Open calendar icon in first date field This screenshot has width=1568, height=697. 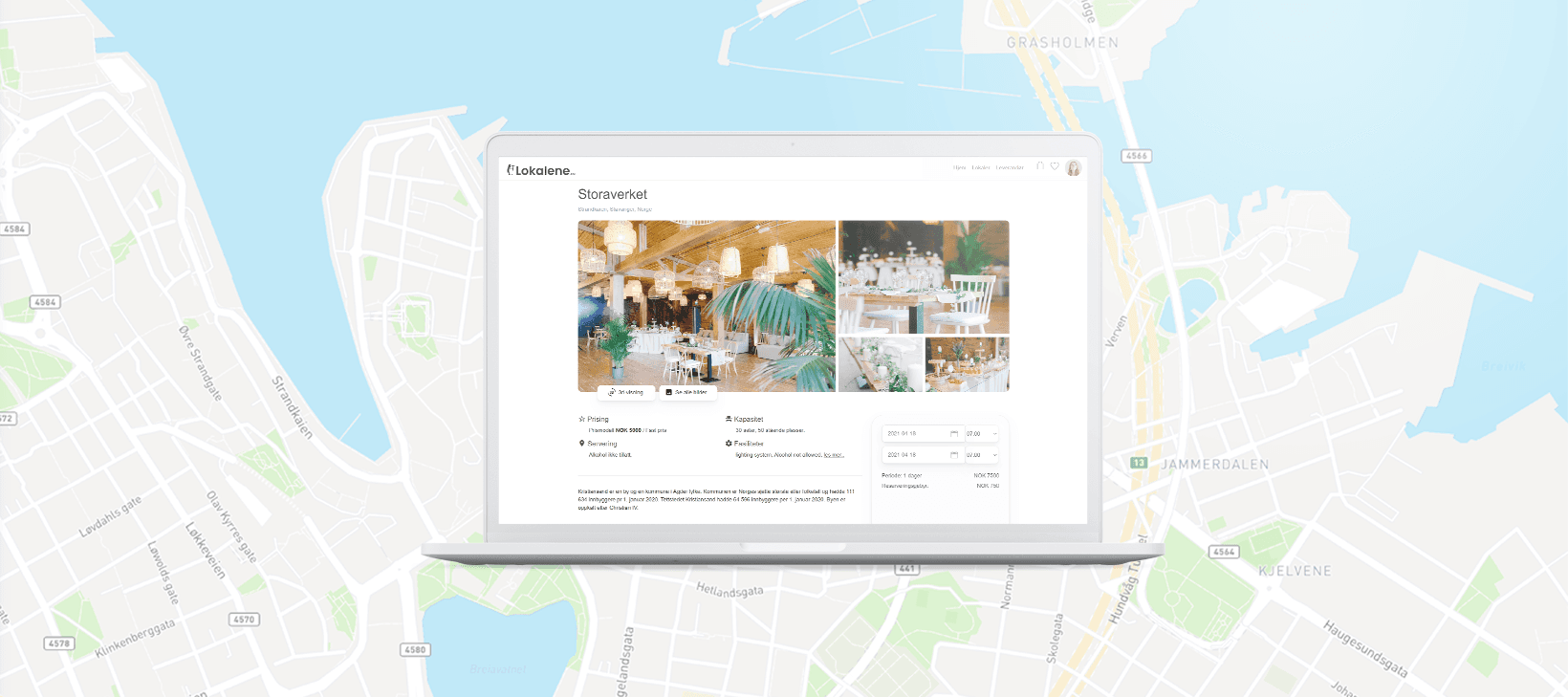click(954, 434)
